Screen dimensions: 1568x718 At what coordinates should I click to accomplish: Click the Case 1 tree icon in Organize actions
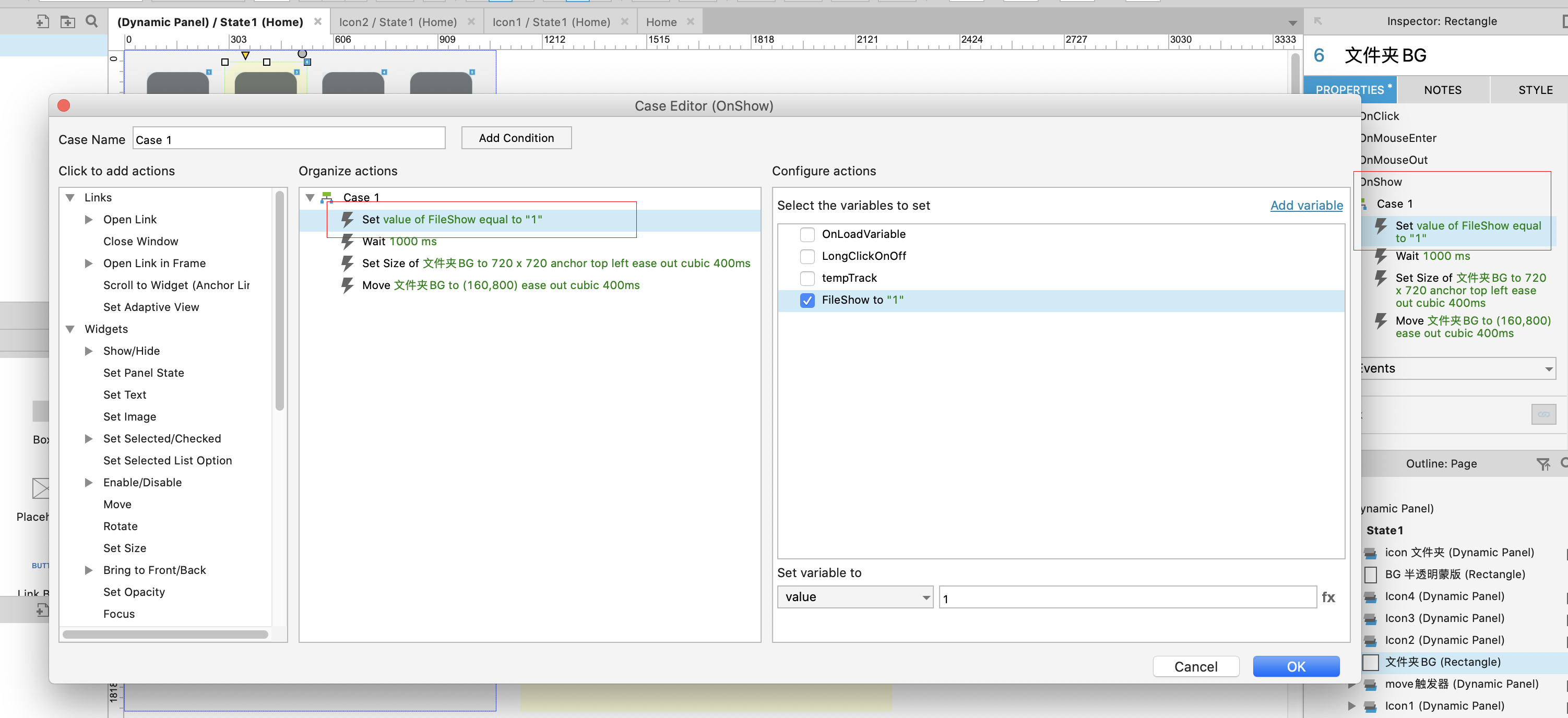[x=327, y=197]
